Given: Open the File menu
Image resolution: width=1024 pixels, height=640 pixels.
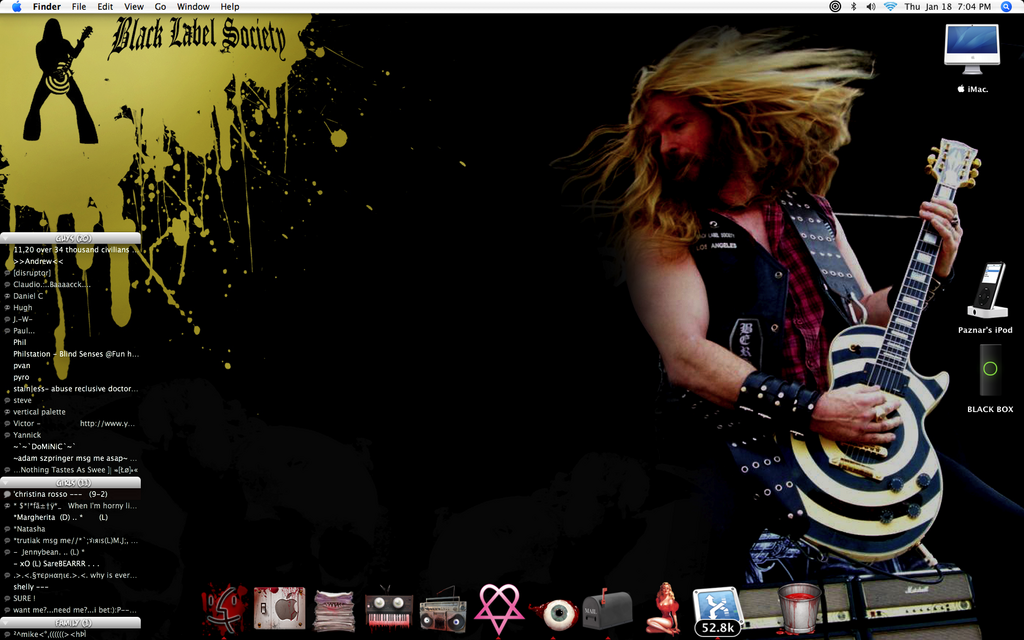Looking at the screenshot, I should tap(79, 7).
